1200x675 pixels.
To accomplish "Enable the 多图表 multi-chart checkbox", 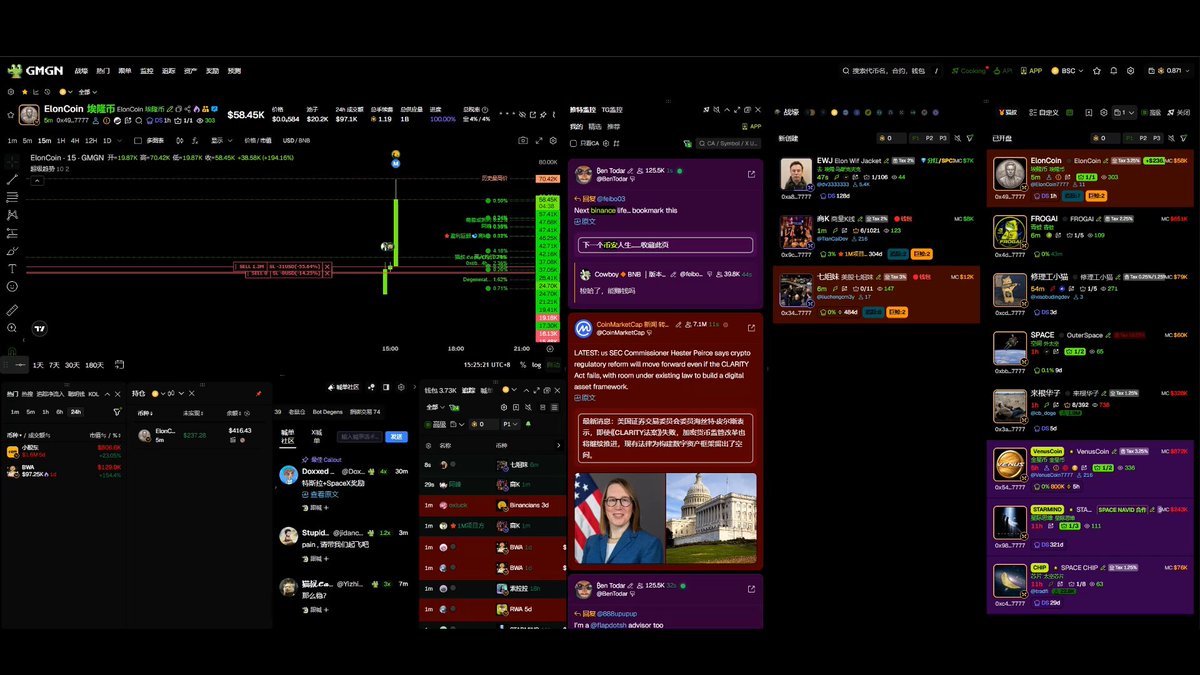I will coord(138,140).
